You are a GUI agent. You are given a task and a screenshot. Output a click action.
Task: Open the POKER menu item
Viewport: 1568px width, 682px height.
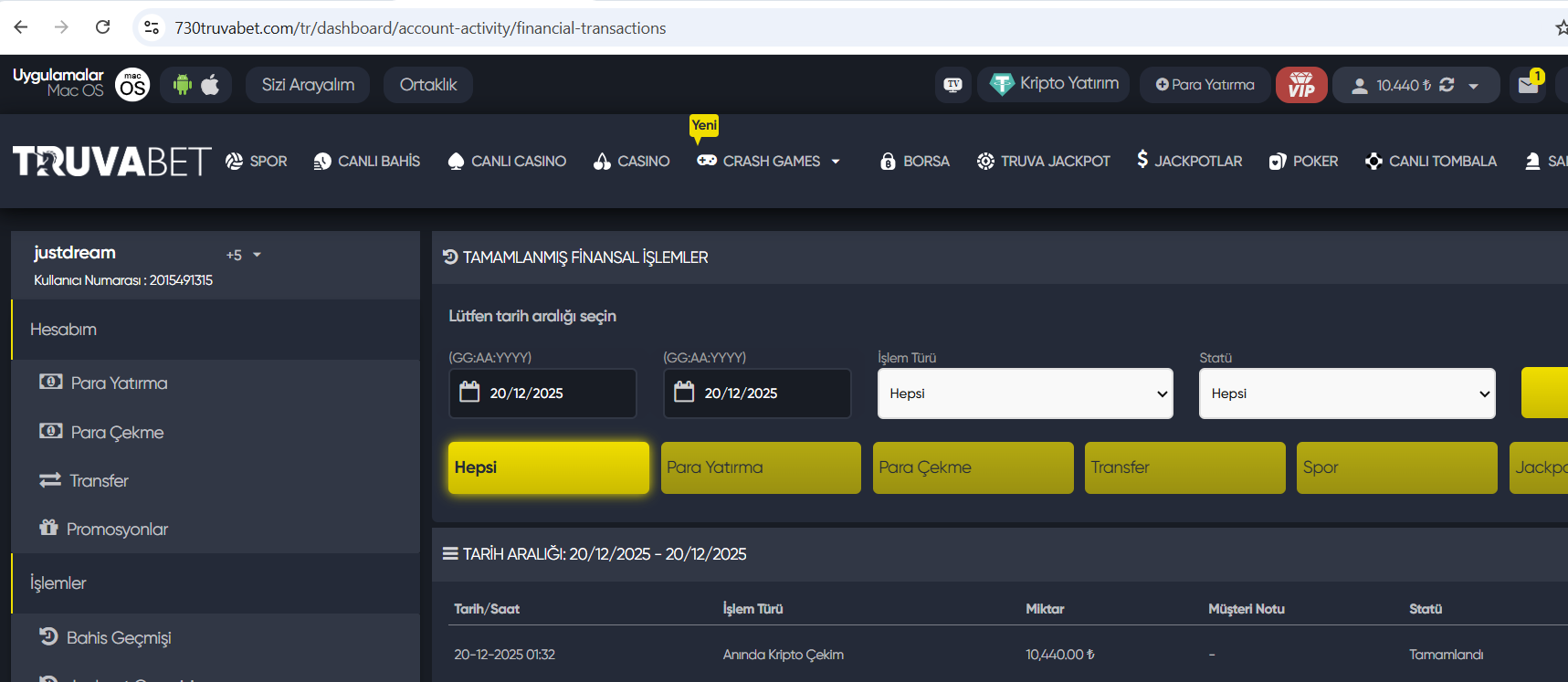(1303, 161)
